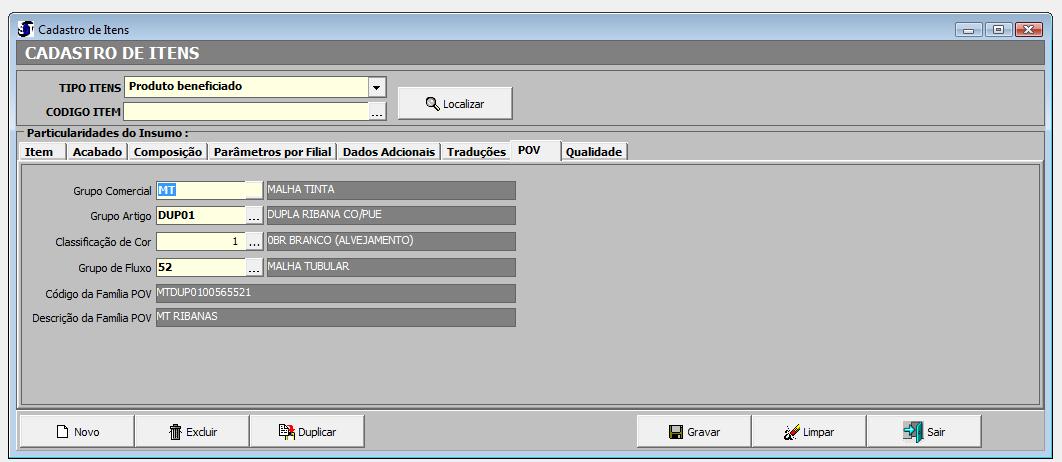The image size is (1062, 462).
Task: Open the Acabado tab
Action: coord(97,152)
